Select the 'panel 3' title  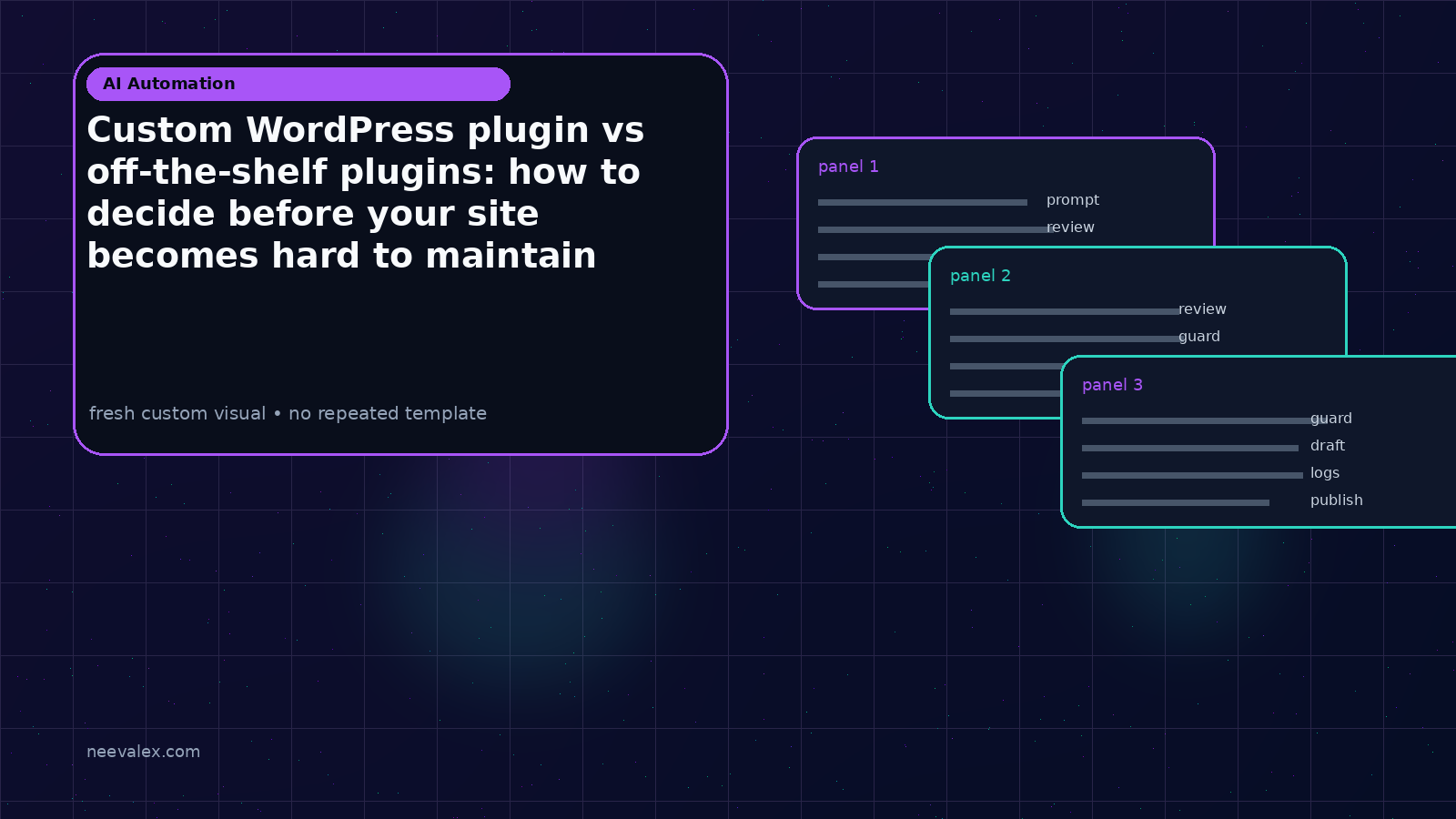[1112, 385]
